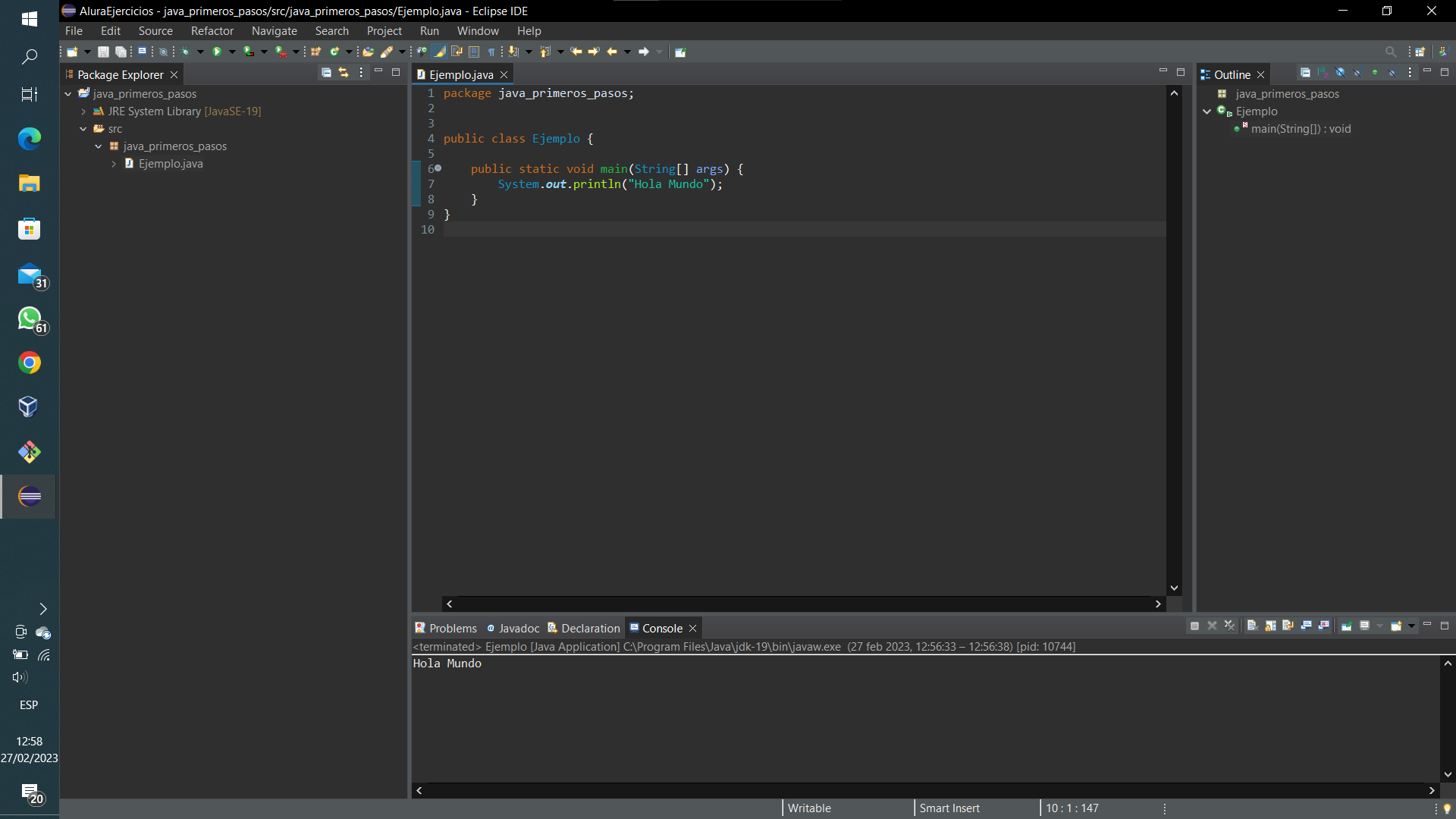Click the Open Perspective icon
This screenshot has width=1456, height=819.
pyautogui.click(x=1420, y=52)
